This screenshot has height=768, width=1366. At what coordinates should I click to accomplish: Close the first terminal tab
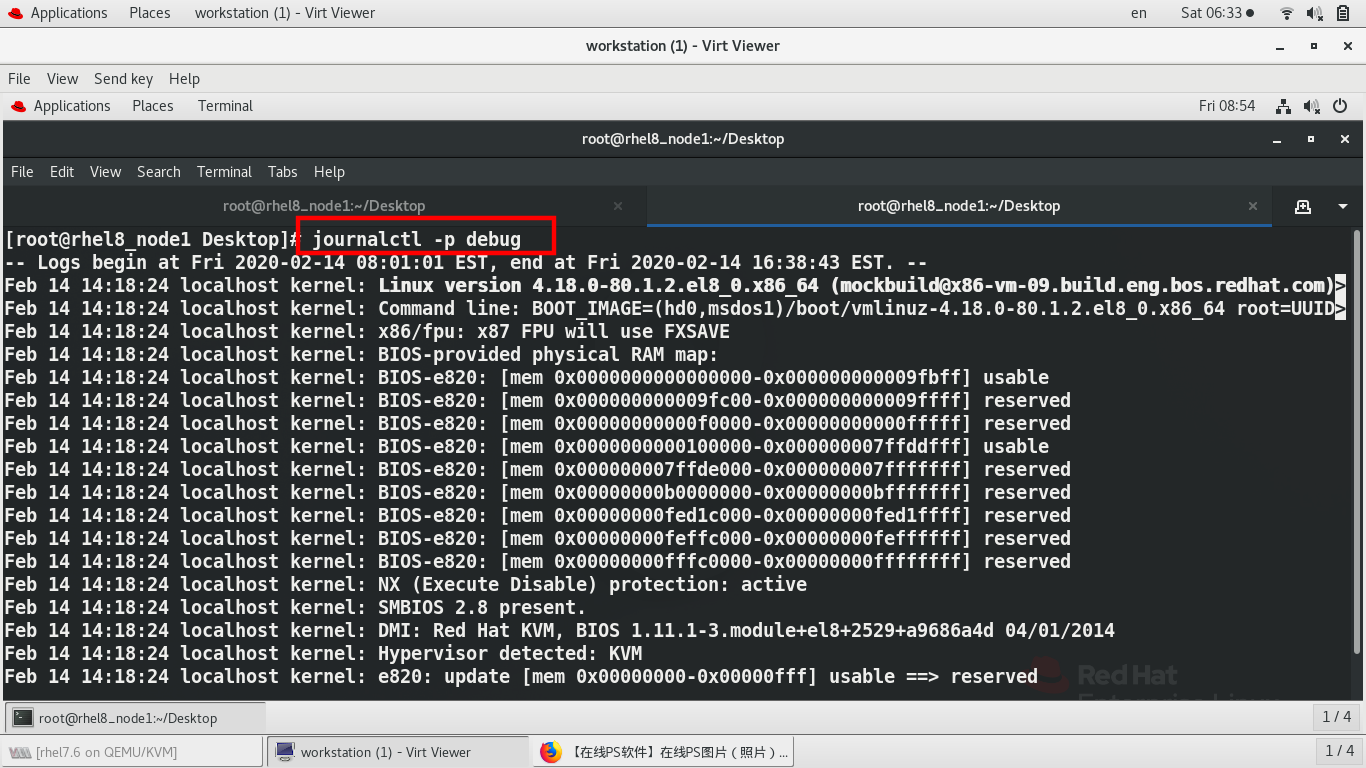point(618,206)
